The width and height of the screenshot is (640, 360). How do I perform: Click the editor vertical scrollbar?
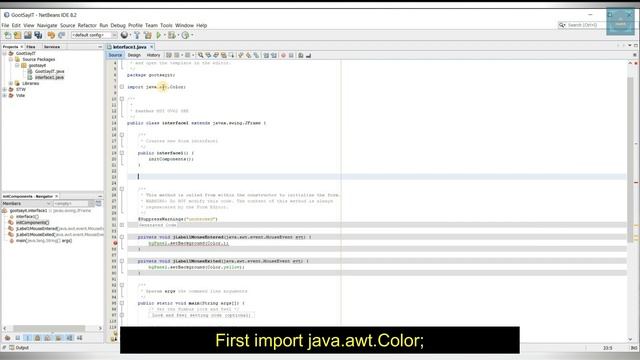[630, 159]
